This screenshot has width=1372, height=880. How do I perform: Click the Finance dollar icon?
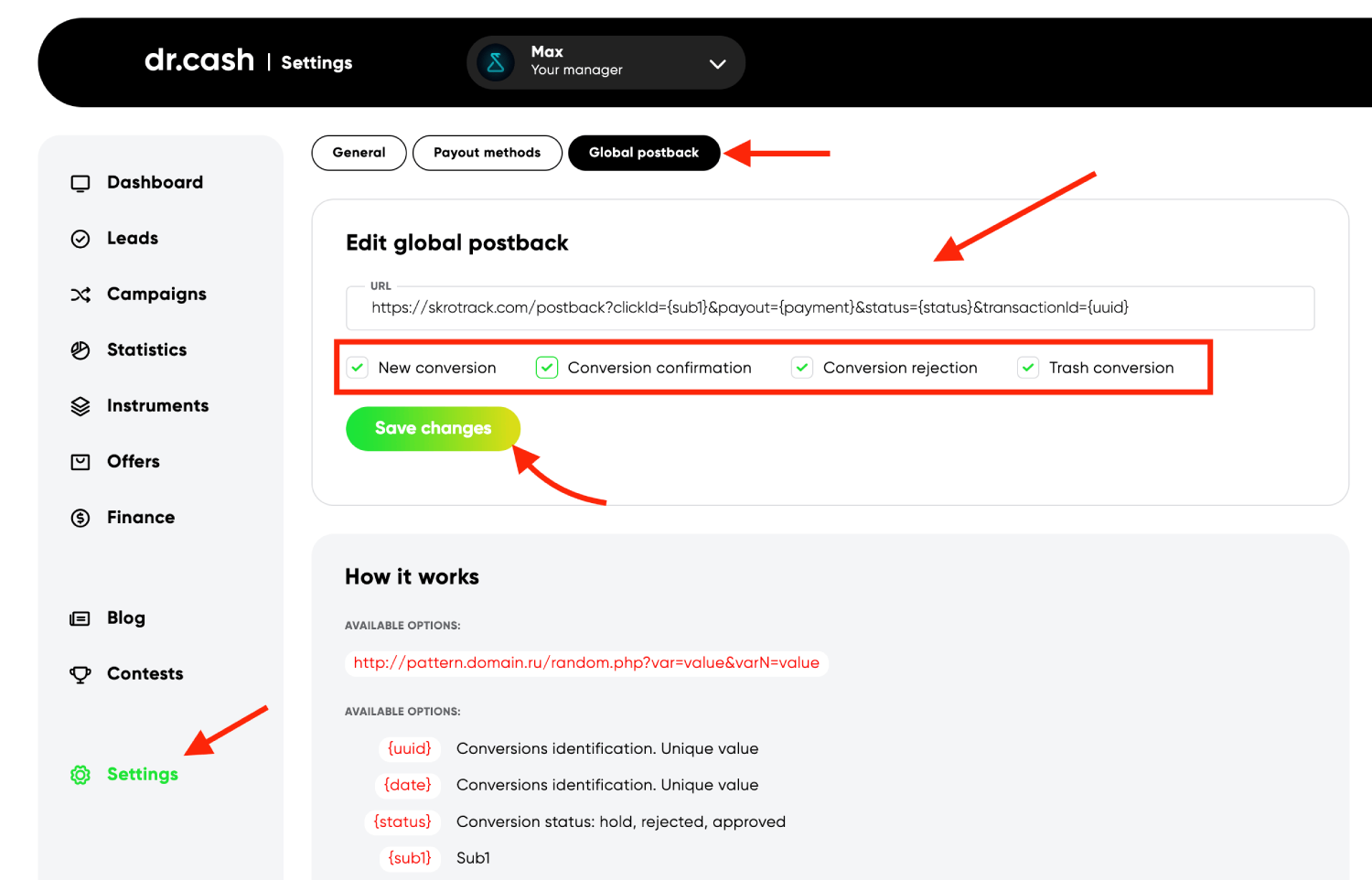coord(80,518)
